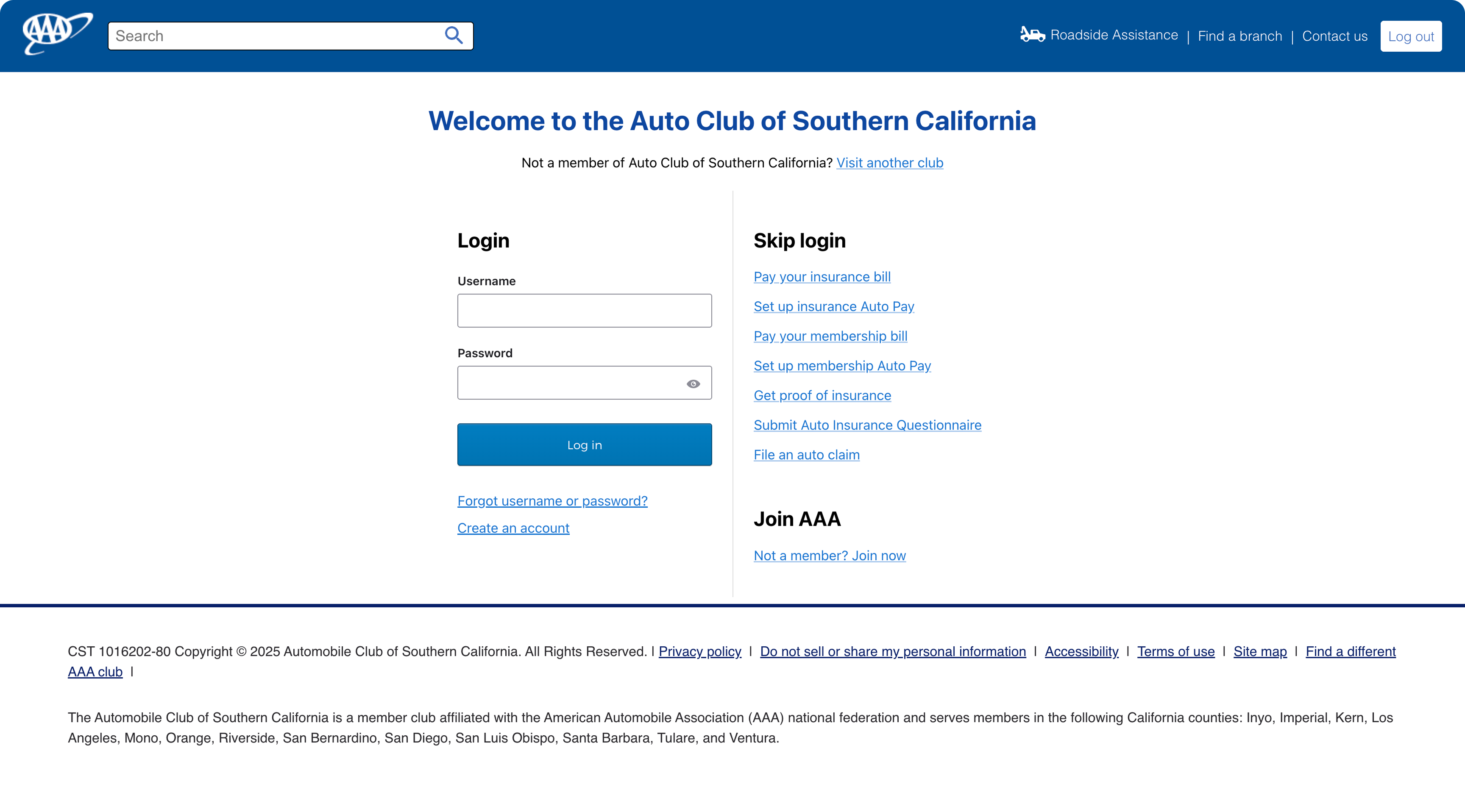Open Contact us in header
Image resolution: width=1465 pixels, height=812 pixels.
[x=1334, y=36]
